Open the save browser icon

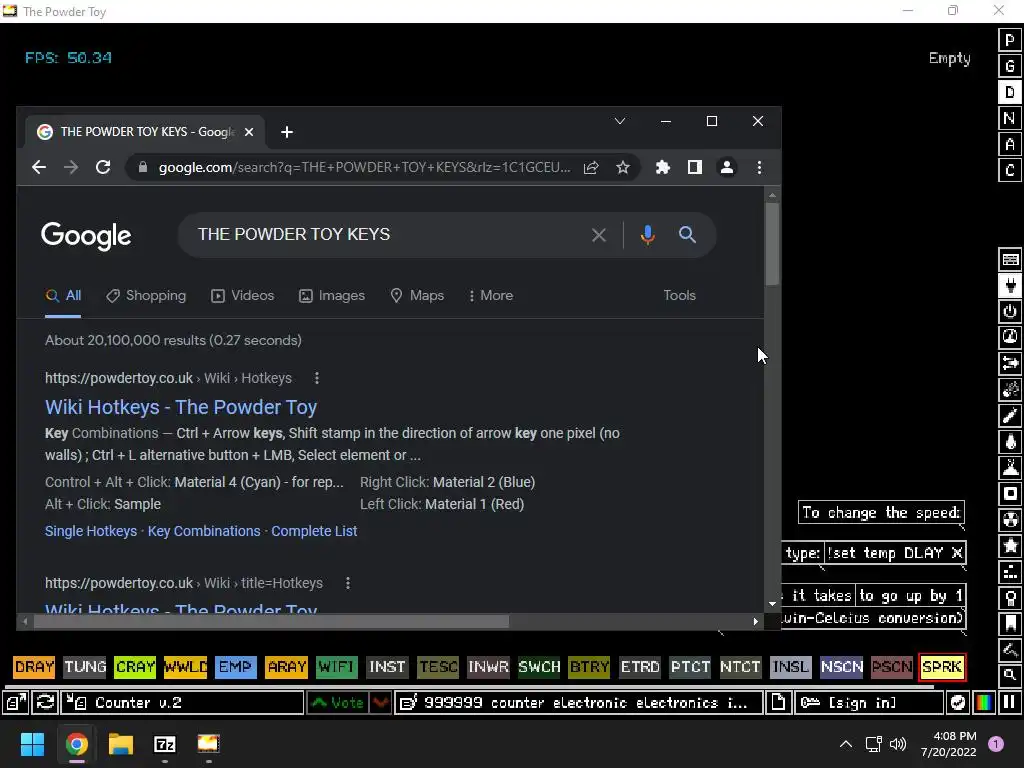coord(16,703)
